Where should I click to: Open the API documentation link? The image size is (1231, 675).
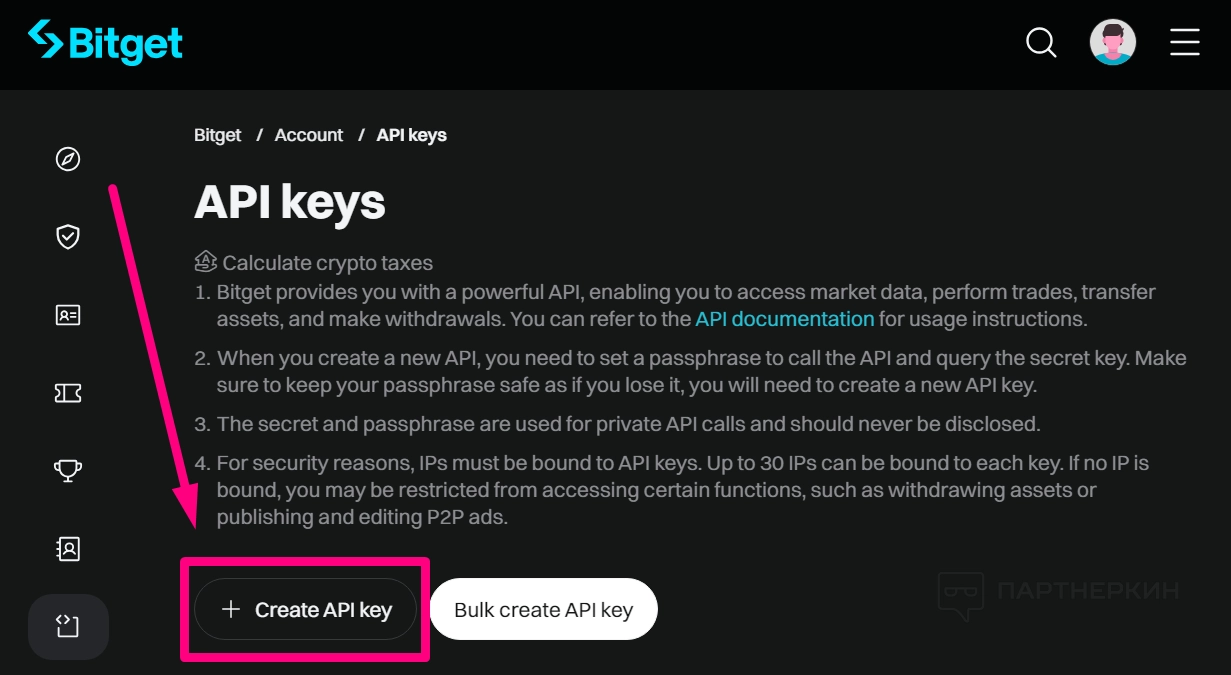click(785, 319)
